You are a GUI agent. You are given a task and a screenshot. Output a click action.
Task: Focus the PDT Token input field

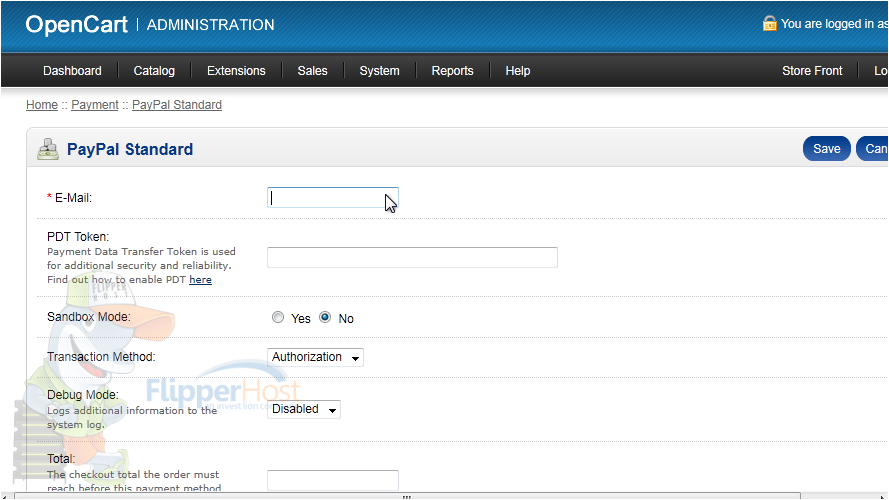click(x=412, y=257)
